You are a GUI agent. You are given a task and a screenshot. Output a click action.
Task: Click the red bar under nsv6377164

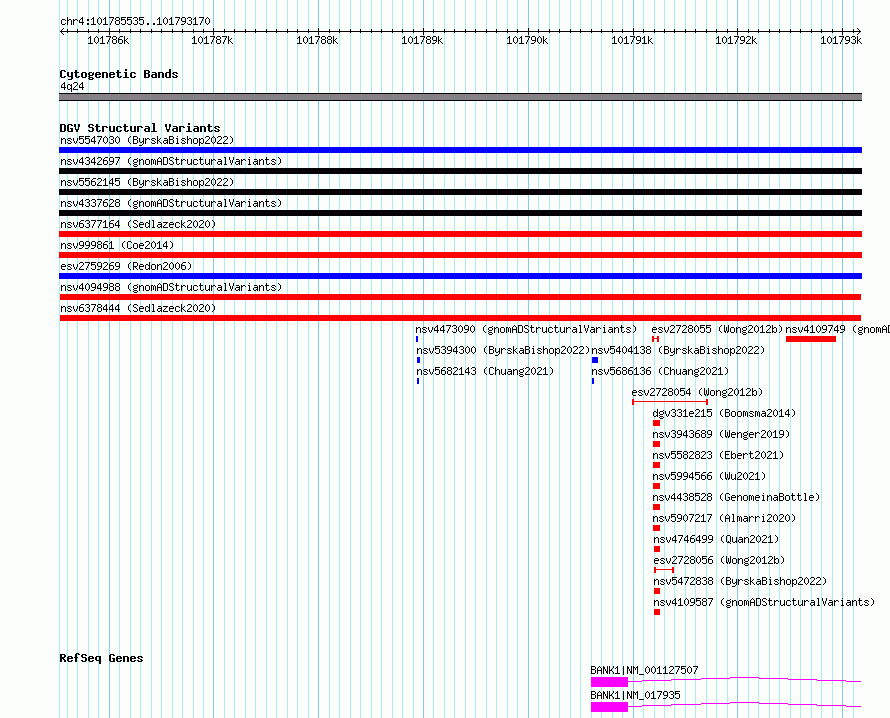460,234
